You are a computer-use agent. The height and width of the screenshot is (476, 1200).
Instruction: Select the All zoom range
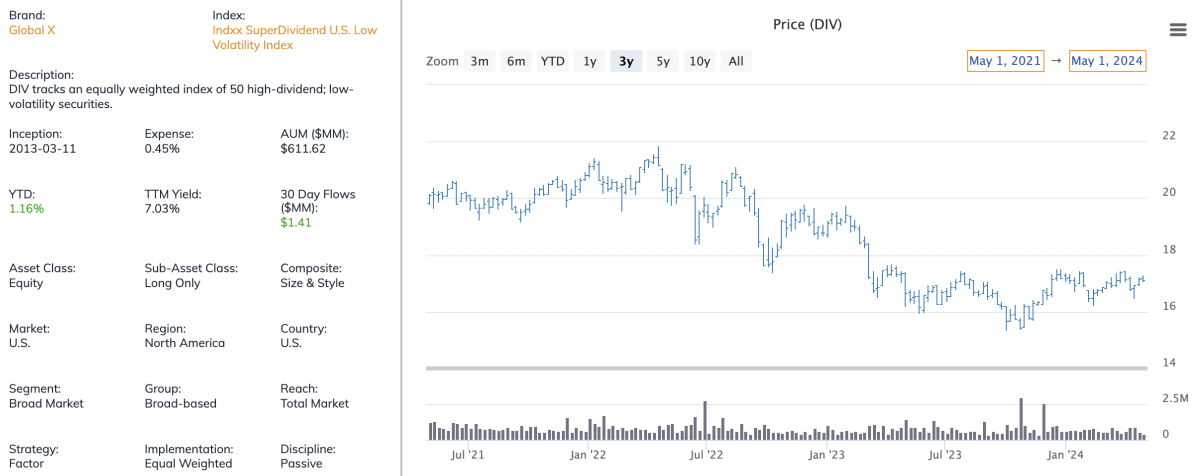point(736,61)
